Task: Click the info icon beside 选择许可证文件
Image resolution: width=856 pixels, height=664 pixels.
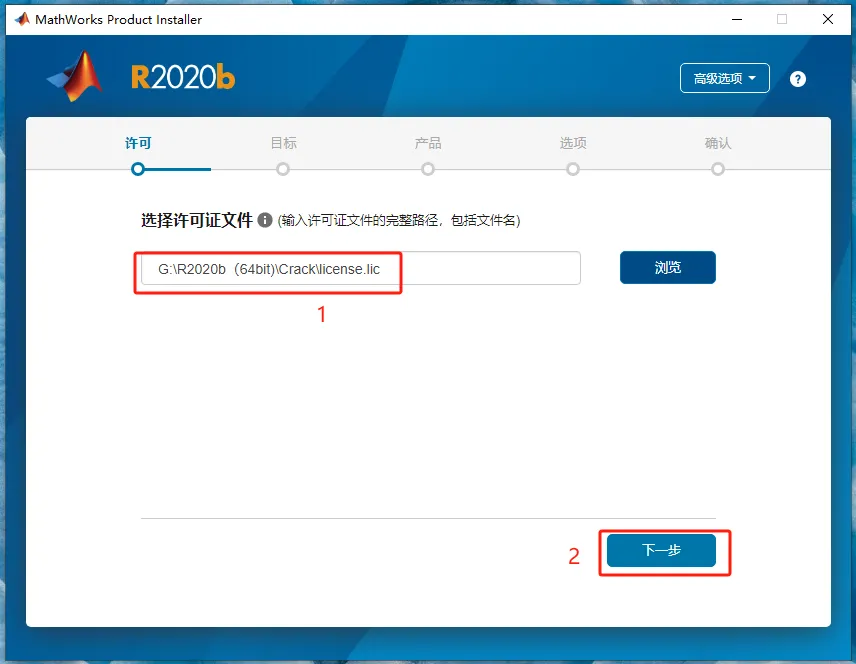Action: 265,220
